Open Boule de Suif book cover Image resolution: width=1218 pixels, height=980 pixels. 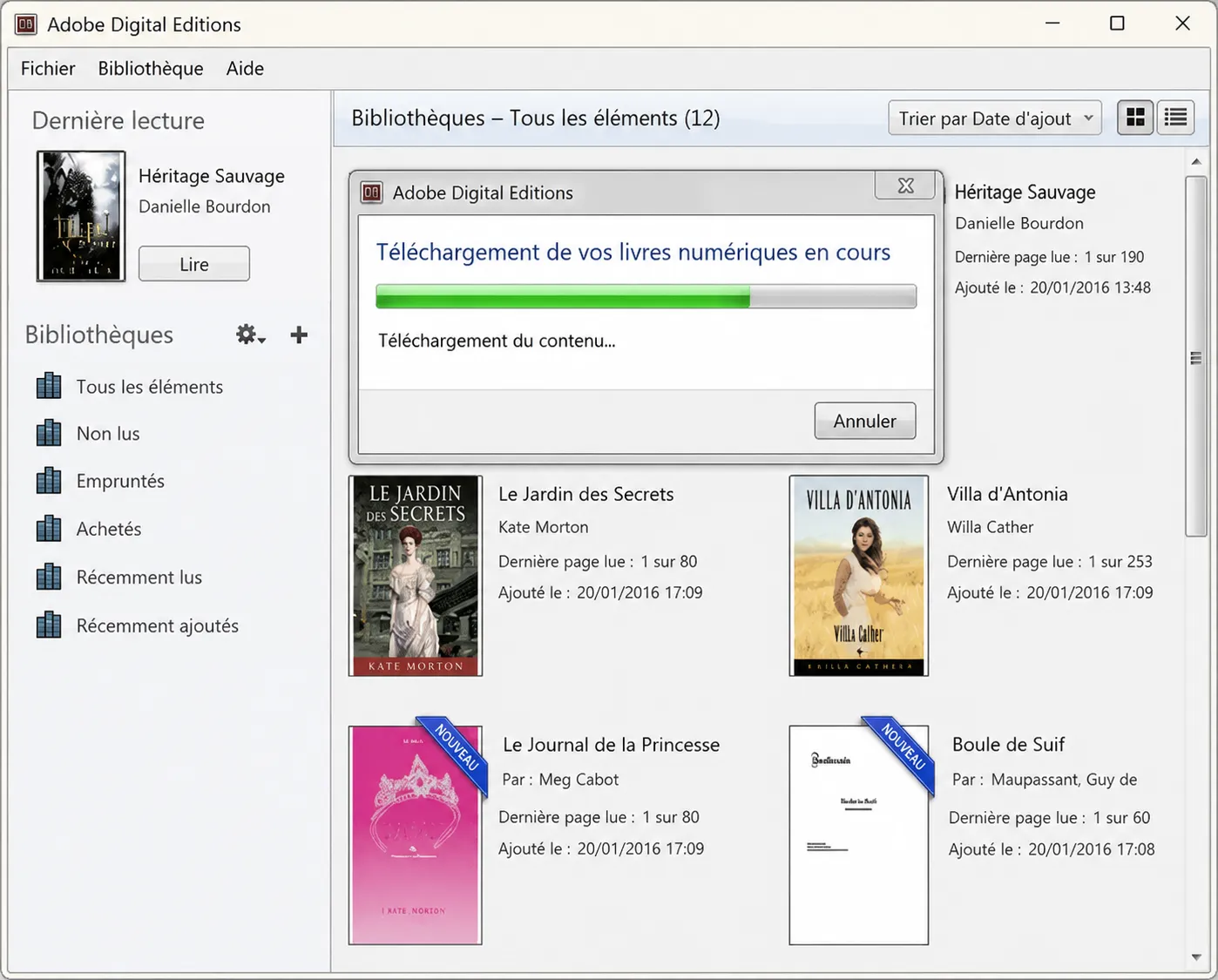coord(859,835)
